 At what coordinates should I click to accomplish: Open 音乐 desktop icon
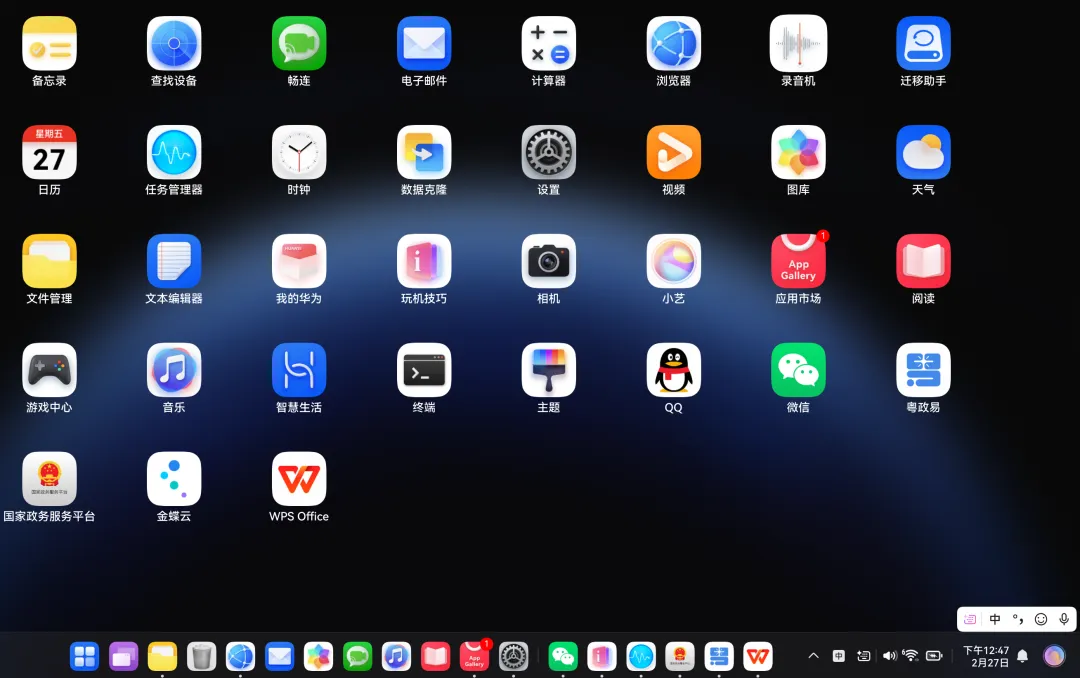tap(174, 370)
